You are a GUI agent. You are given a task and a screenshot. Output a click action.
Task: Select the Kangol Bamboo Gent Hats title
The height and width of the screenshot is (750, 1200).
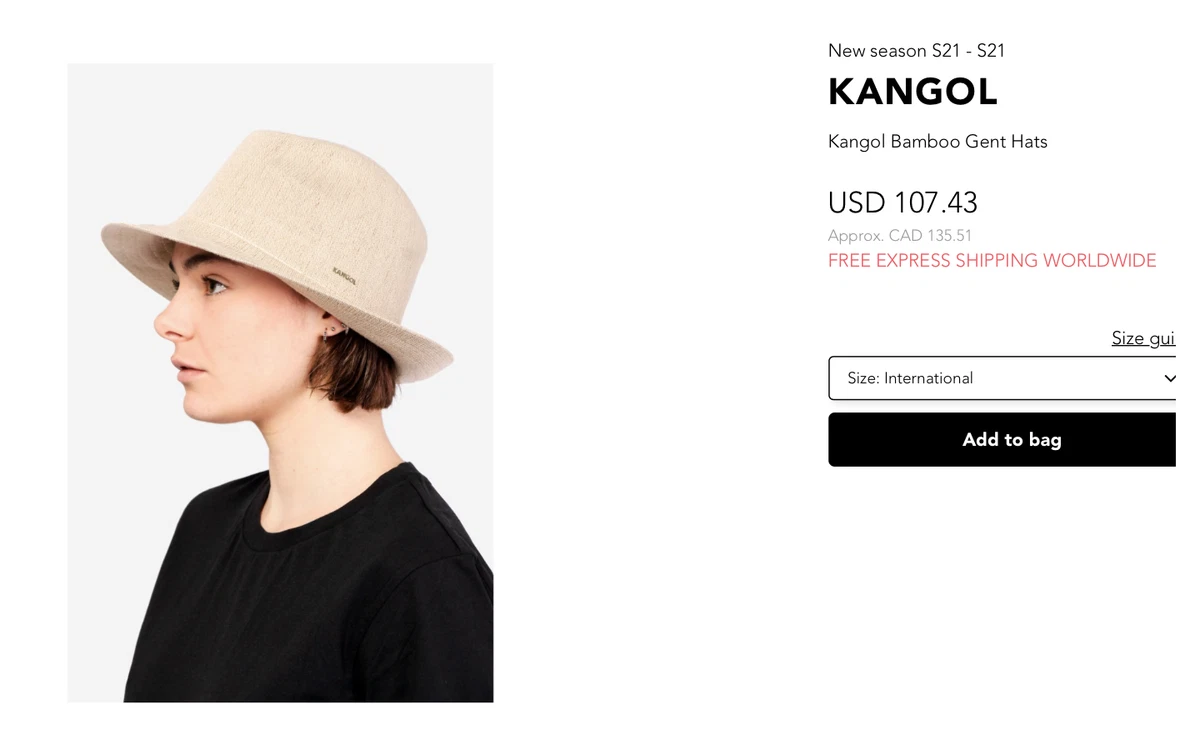pos(938,142)
